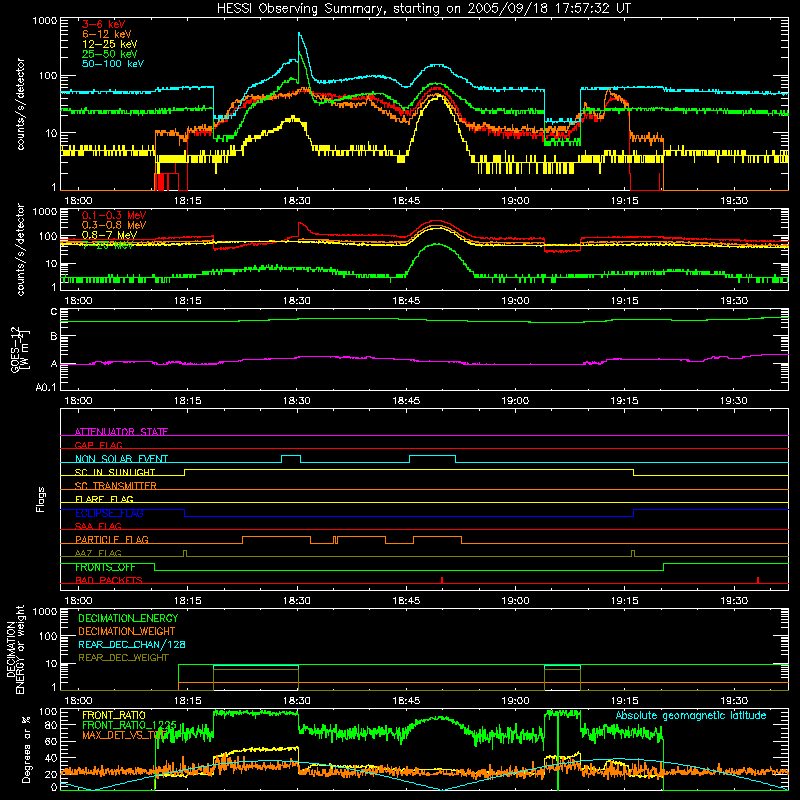Click counts/s/detector axis title of MeV panel
The height and width of the screenshot is (800, 800).
click(x=20, y=249)
